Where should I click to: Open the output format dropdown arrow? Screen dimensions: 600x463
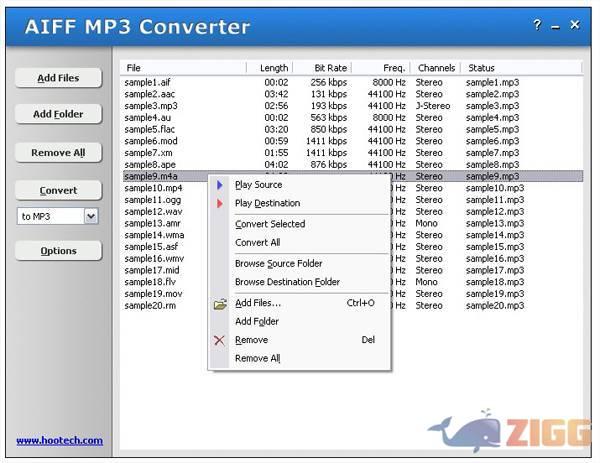(91, 216)
